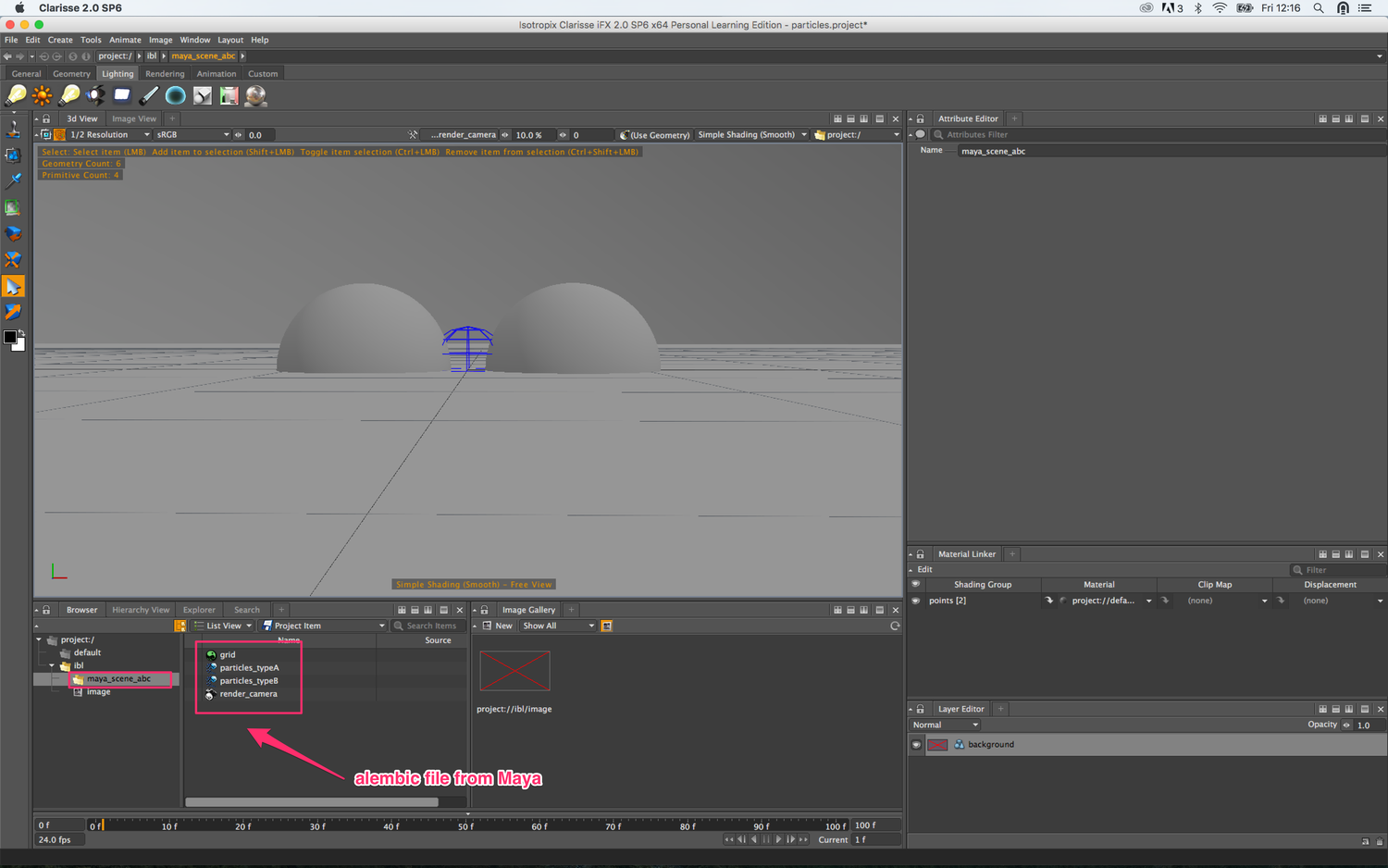Lock the Image Gallery panel
The height and width of the screenshot is (868, 1388).
pos(484,610)
